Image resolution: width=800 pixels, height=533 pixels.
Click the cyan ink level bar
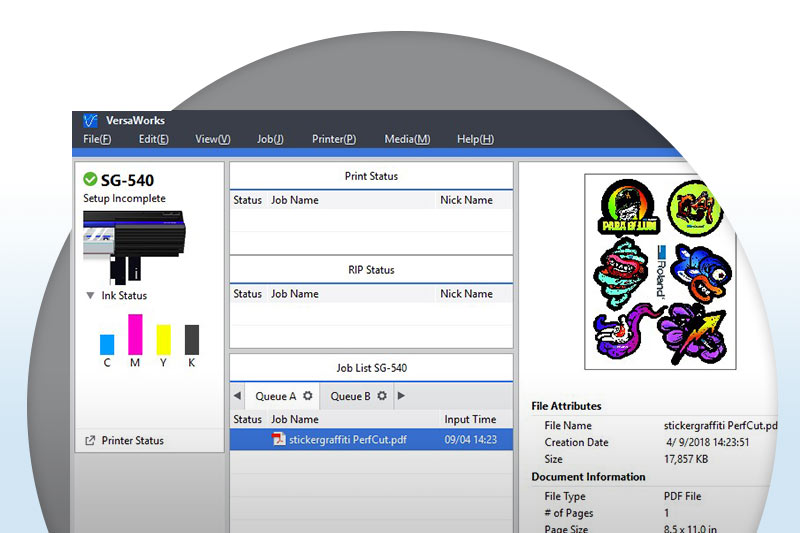pyautogui.click(x=107, y=344)
